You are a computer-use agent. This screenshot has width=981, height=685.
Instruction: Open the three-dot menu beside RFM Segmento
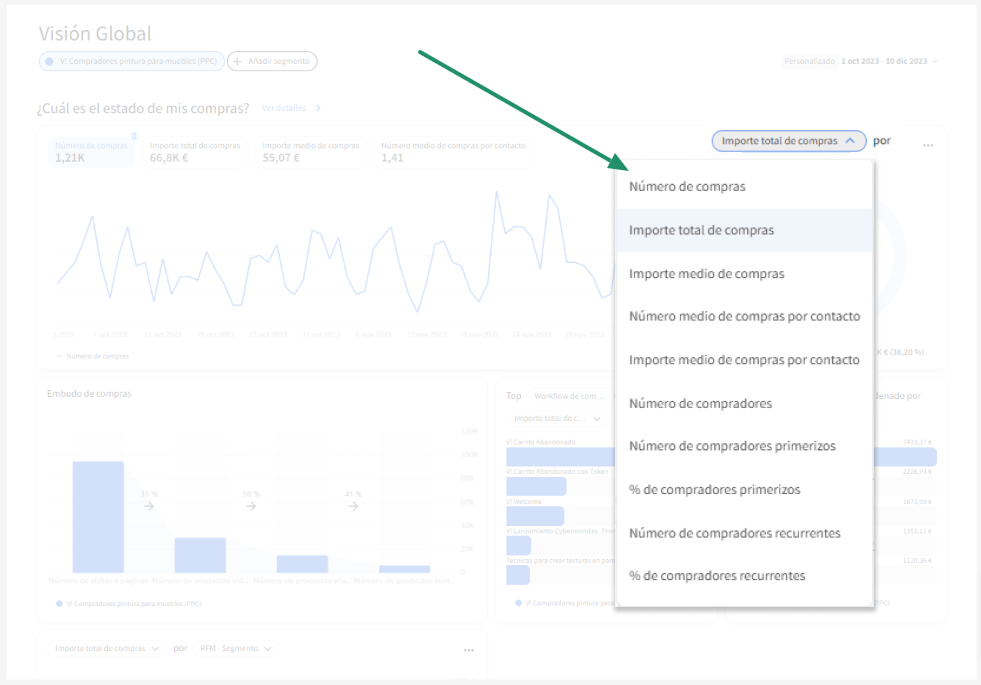coord(469,651)
